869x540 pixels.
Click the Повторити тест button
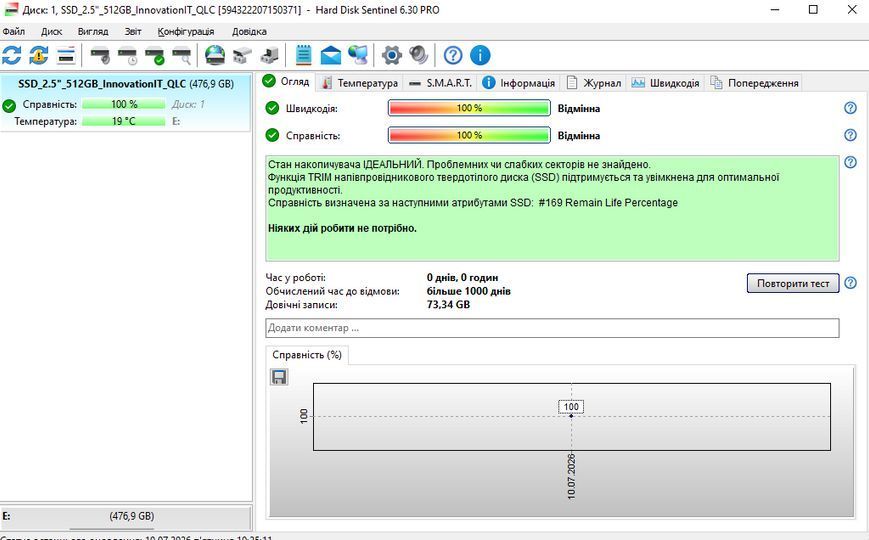pos(793,283)
